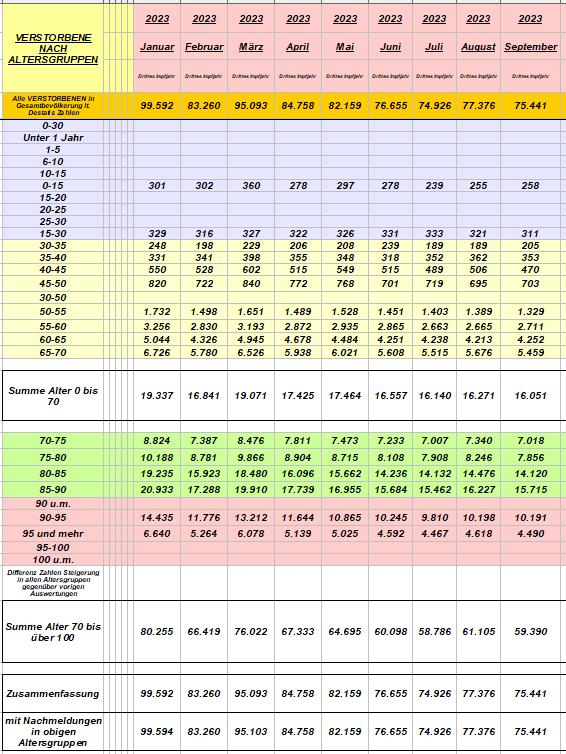This screenshot has height=754, width=566.
Task: Select the September month heading
Action: [x=530, y=47]
